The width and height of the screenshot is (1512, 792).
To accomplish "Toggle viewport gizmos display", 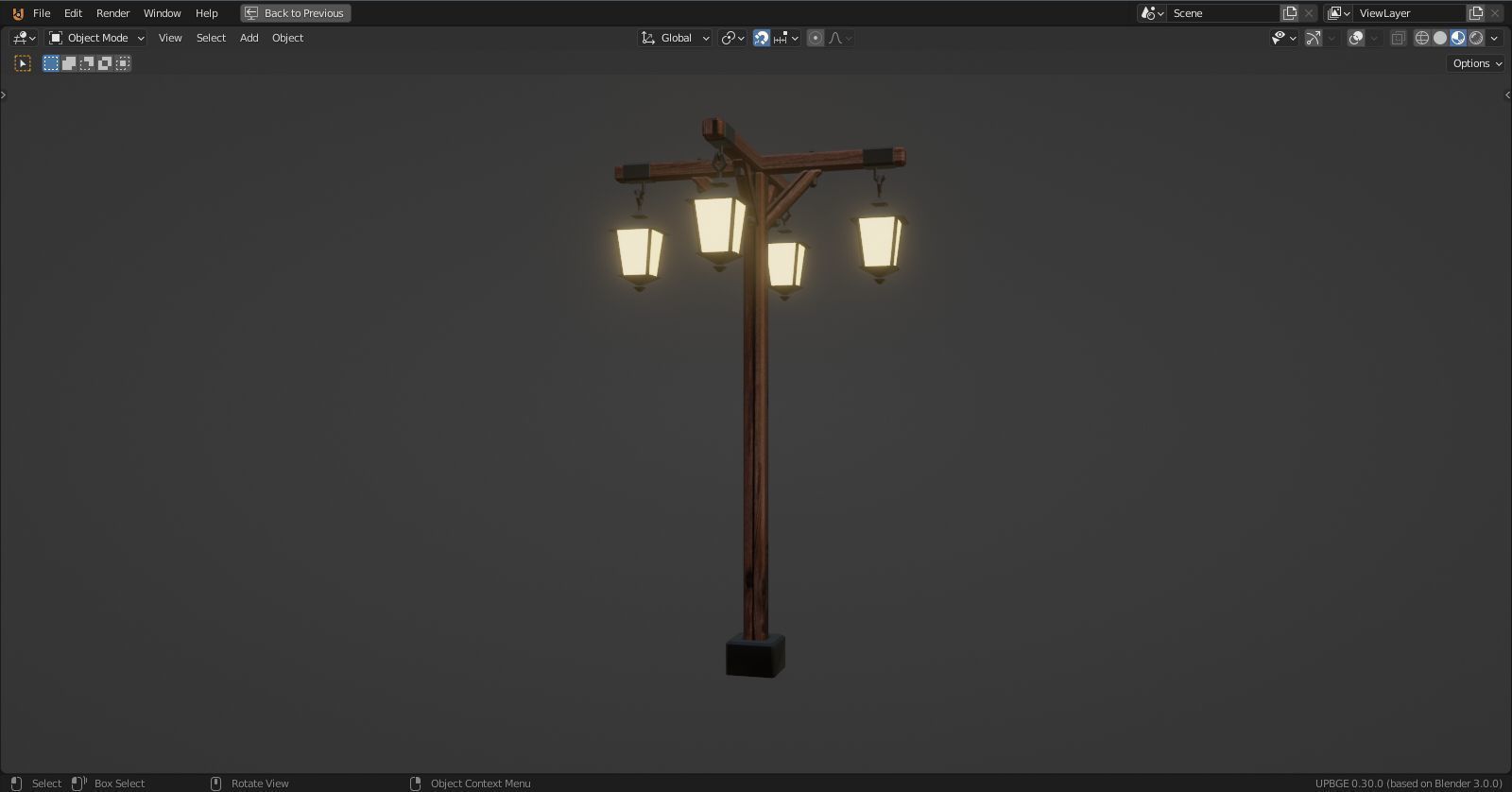I will pos(1314,38).
